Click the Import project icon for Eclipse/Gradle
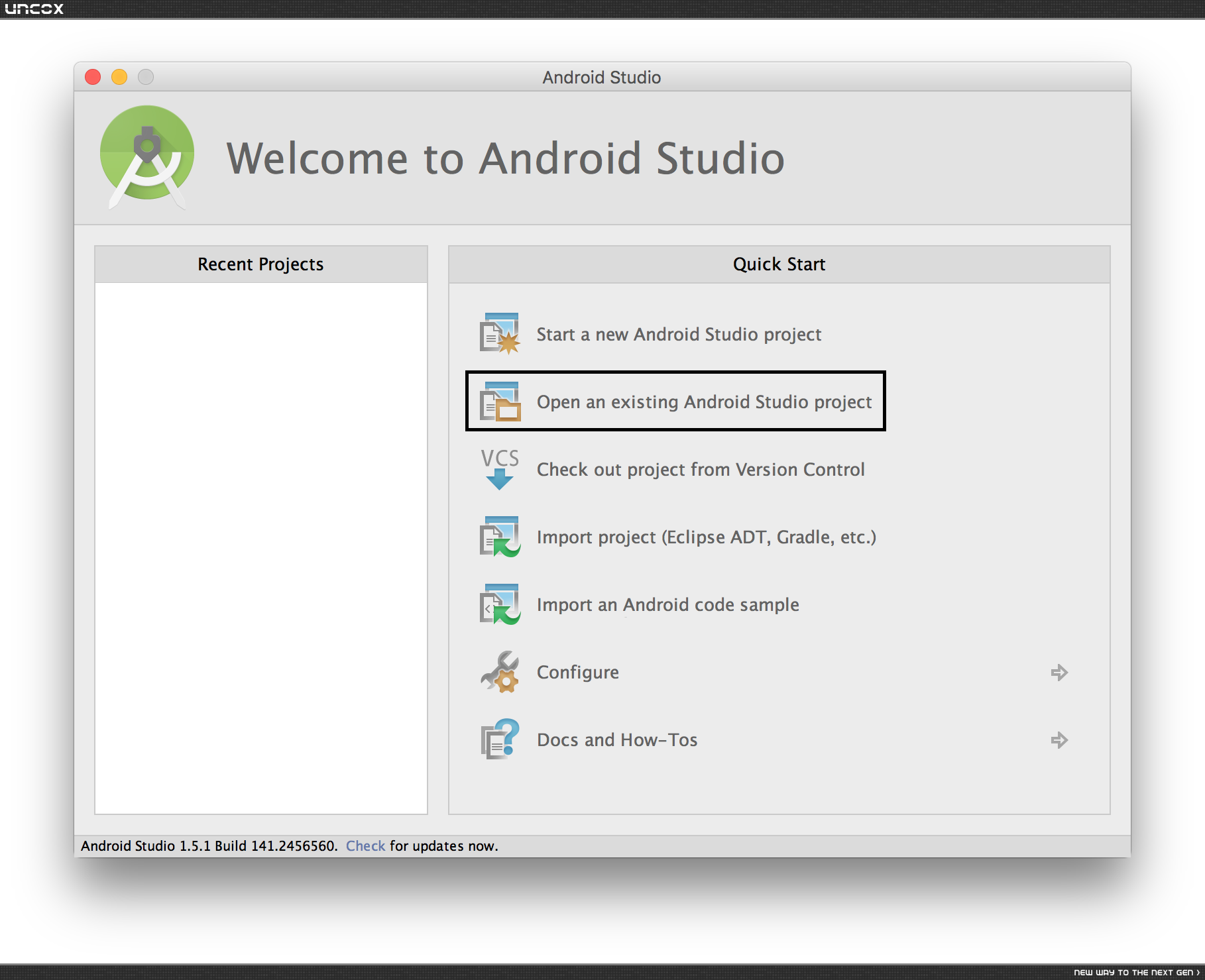The width and height of the screenshot is (1205, 980). coord(500,537)
